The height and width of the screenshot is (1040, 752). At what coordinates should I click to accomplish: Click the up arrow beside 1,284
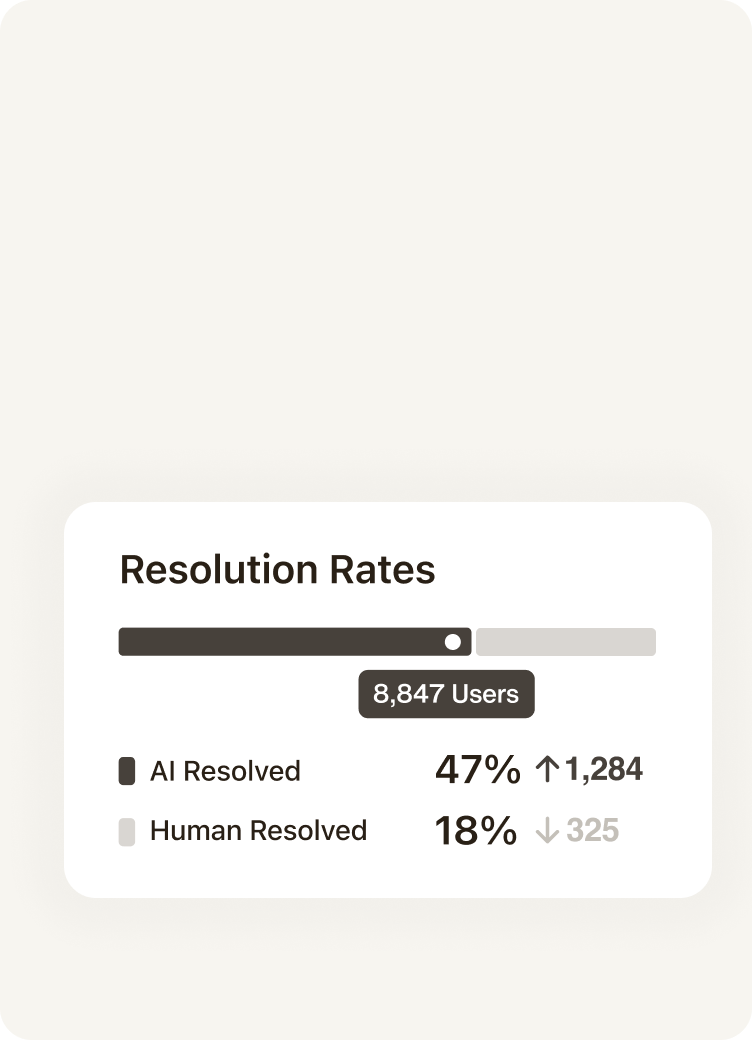(547, 769)
